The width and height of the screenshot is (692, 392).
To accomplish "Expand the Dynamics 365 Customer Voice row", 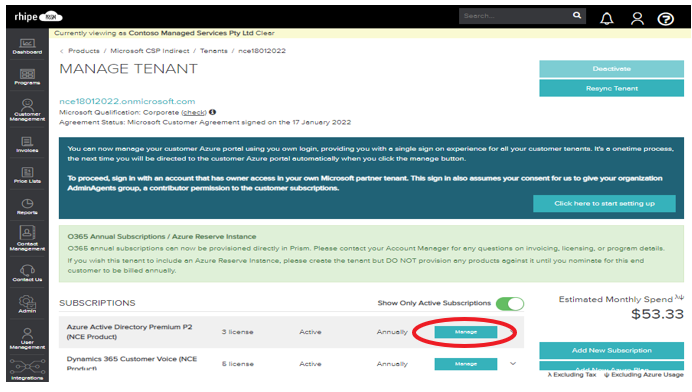I will 513,364.
